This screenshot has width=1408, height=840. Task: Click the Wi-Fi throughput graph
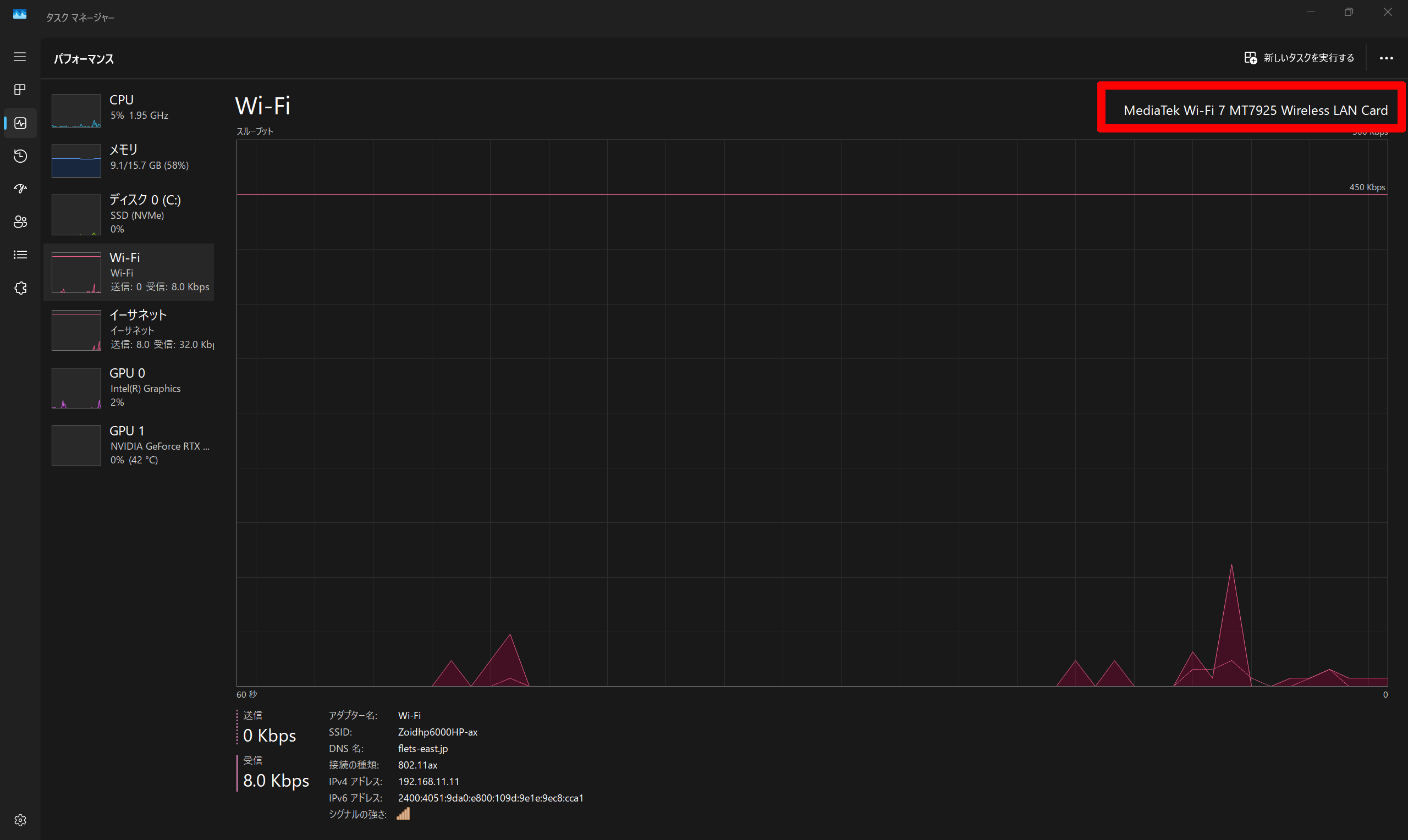click(x=811, y=413)
